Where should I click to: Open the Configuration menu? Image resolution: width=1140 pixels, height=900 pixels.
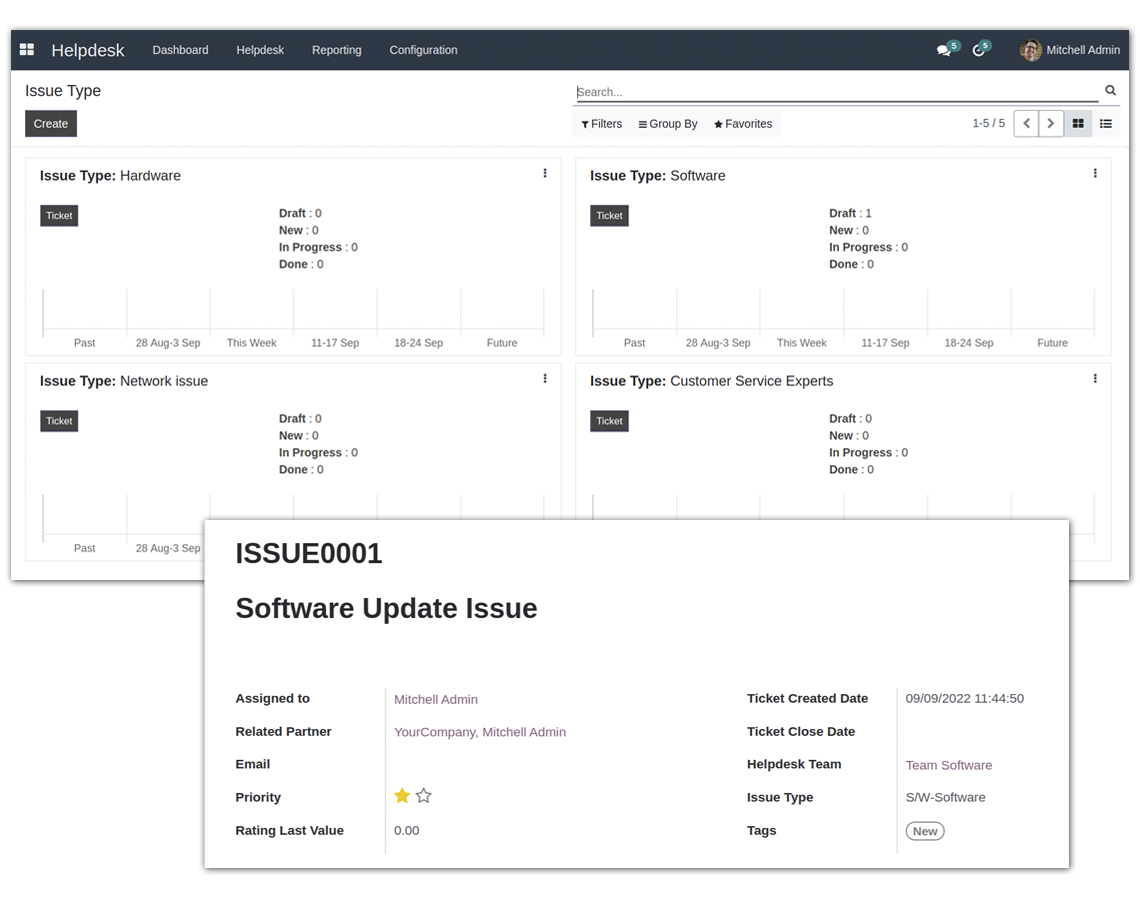pyautogui.click(x=423, y=50)
